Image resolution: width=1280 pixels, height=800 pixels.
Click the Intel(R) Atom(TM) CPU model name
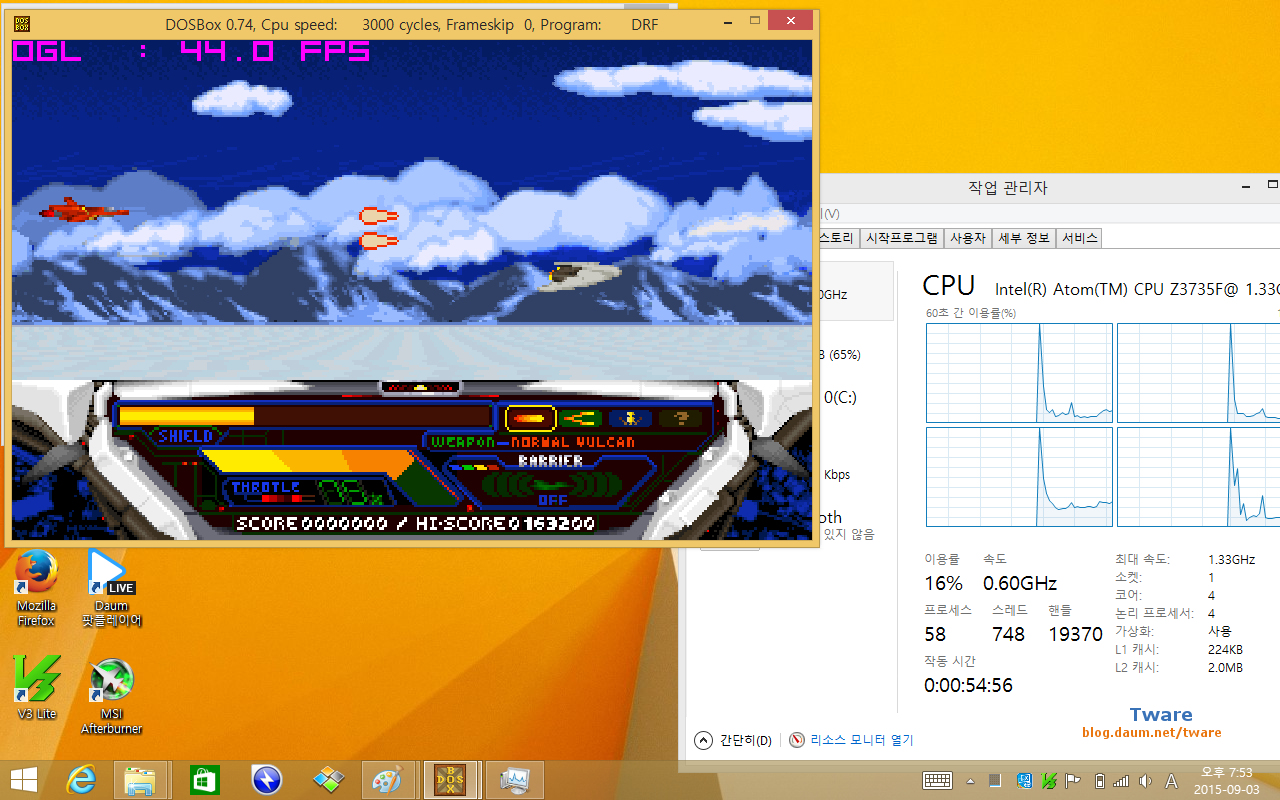pos(1137,289)
